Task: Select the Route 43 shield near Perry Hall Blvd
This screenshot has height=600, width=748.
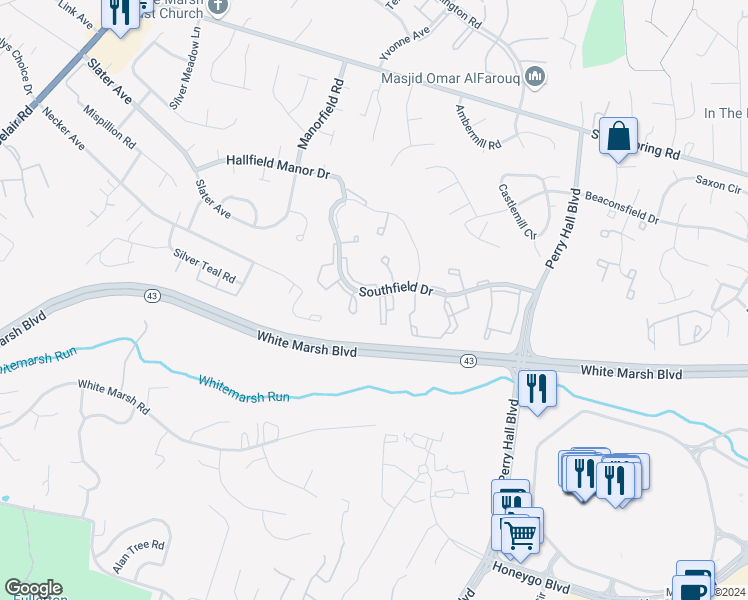Action: (x=468, y=361)
